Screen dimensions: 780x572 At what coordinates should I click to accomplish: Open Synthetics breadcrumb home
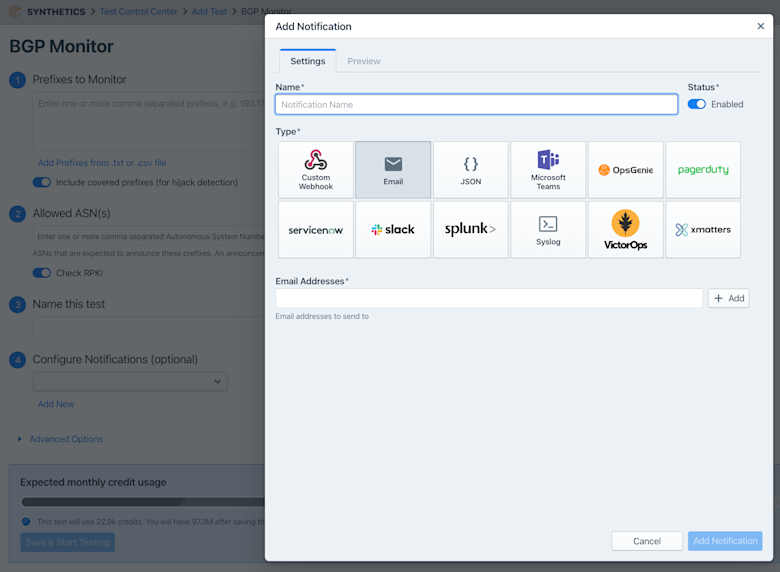56,11
